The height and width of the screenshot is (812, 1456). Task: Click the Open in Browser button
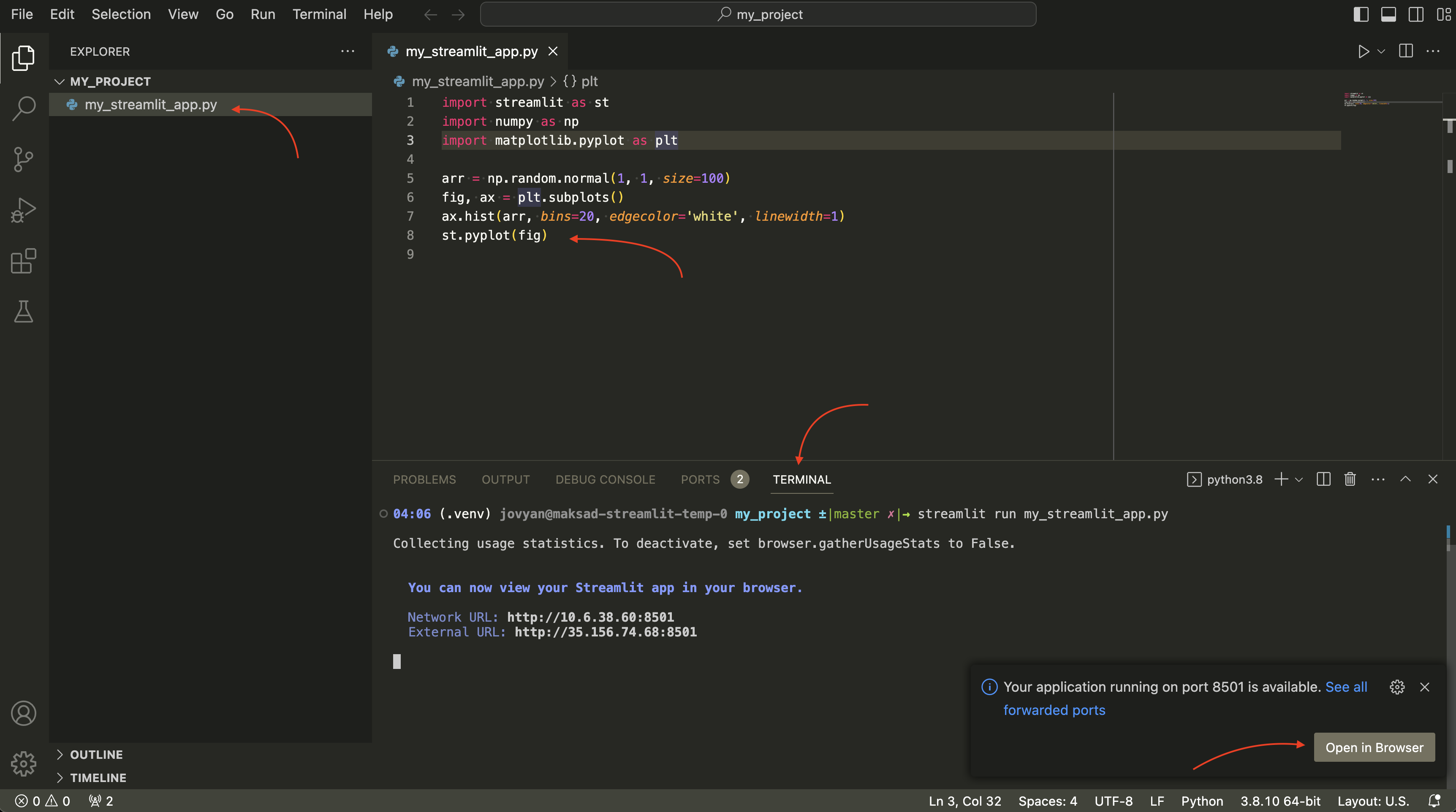[x=1374, y=747]
